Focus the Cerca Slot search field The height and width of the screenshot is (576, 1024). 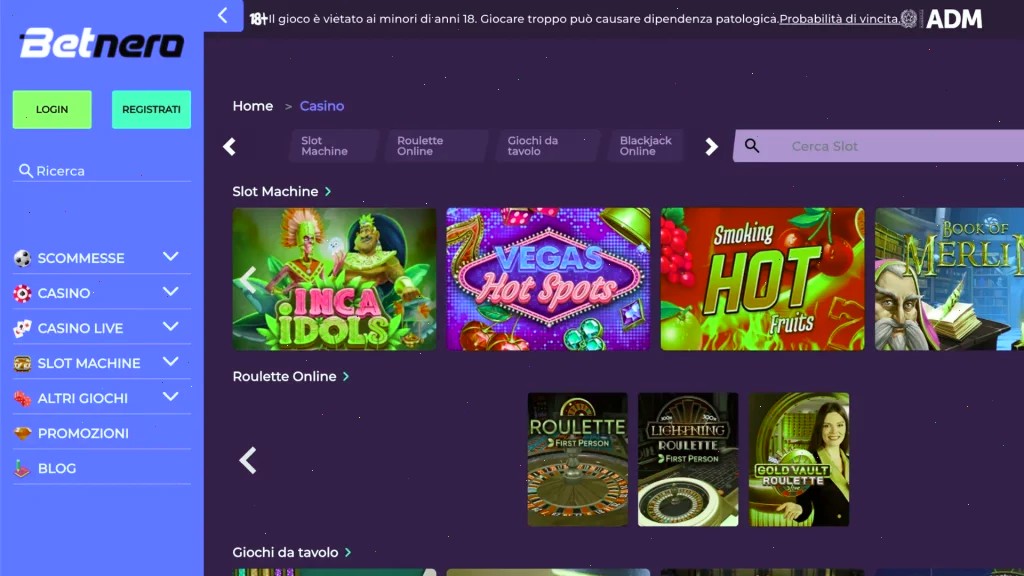pos(878,146)
